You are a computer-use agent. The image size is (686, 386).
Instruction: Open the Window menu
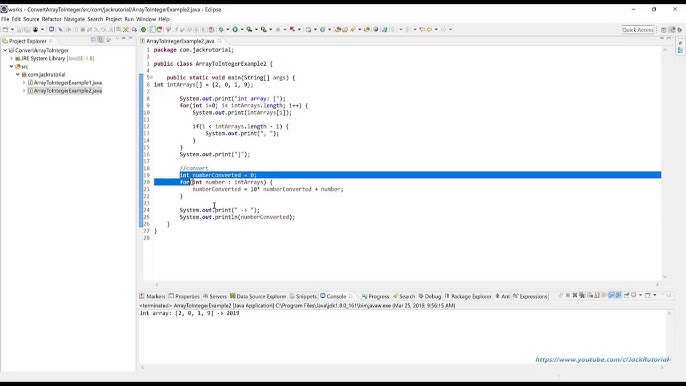point(146,19)
